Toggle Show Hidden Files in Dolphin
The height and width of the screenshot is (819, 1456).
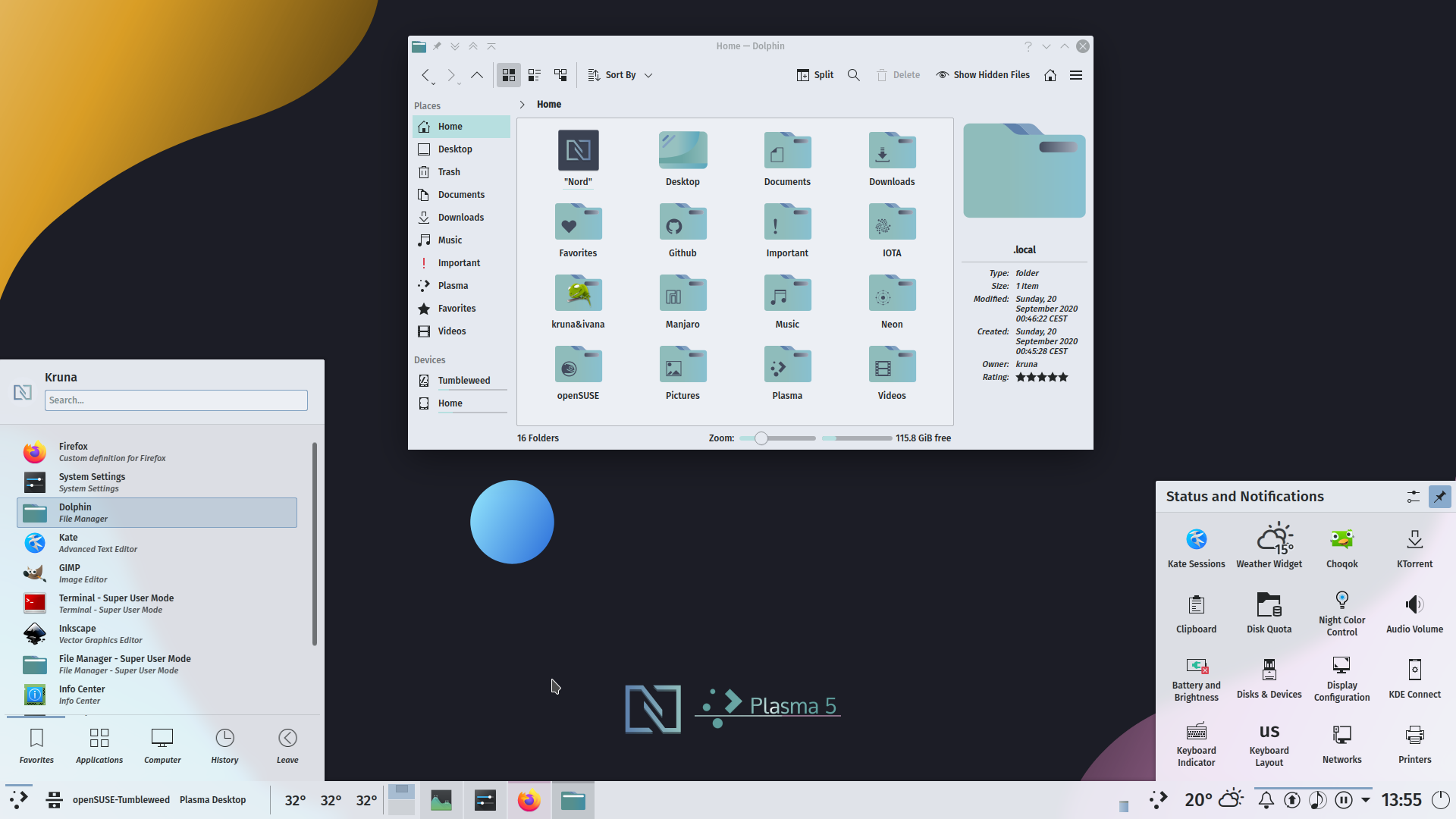(983, 75)
